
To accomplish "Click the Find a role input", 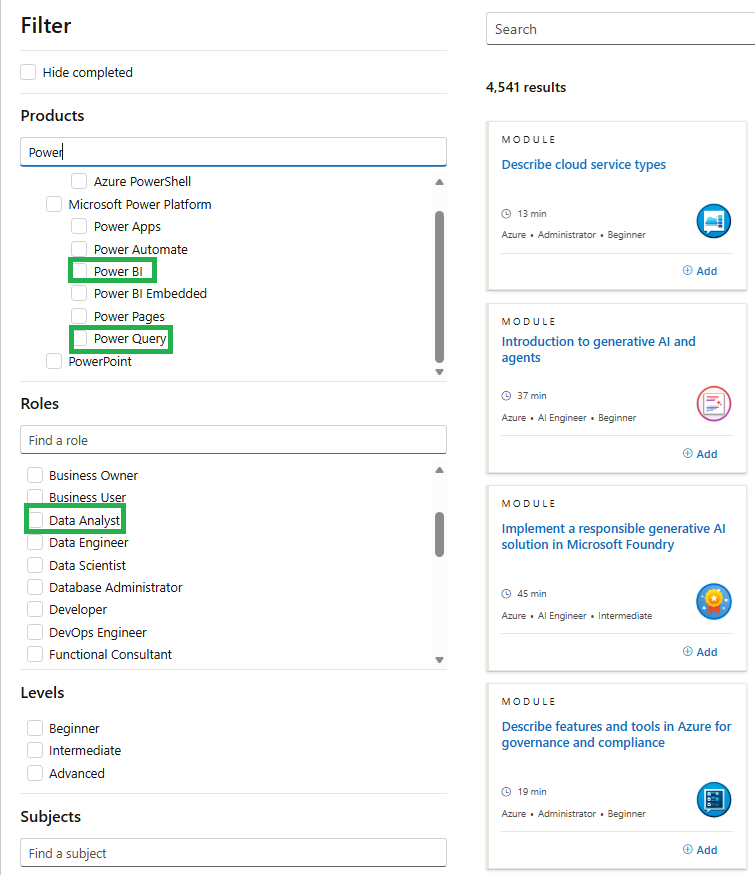I will pyautogui.click(x=233, y=440).
